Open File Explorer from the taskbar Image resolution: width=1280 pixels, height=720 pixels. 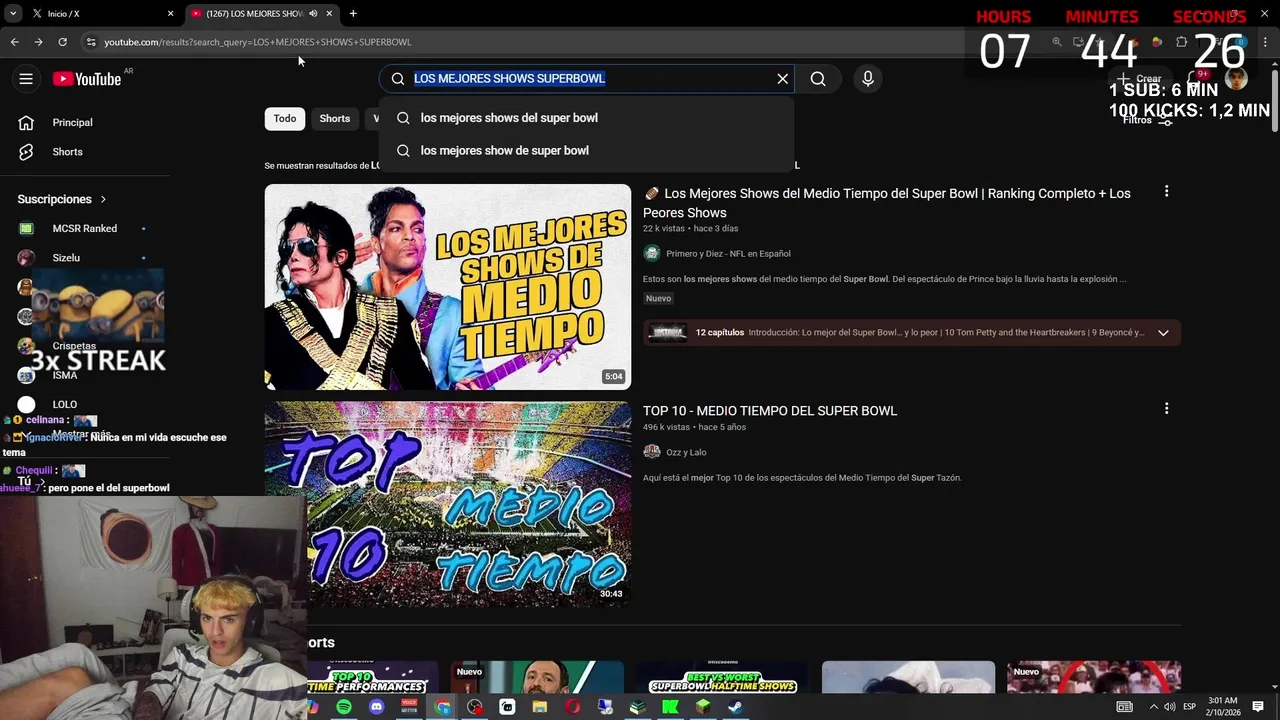540,707
